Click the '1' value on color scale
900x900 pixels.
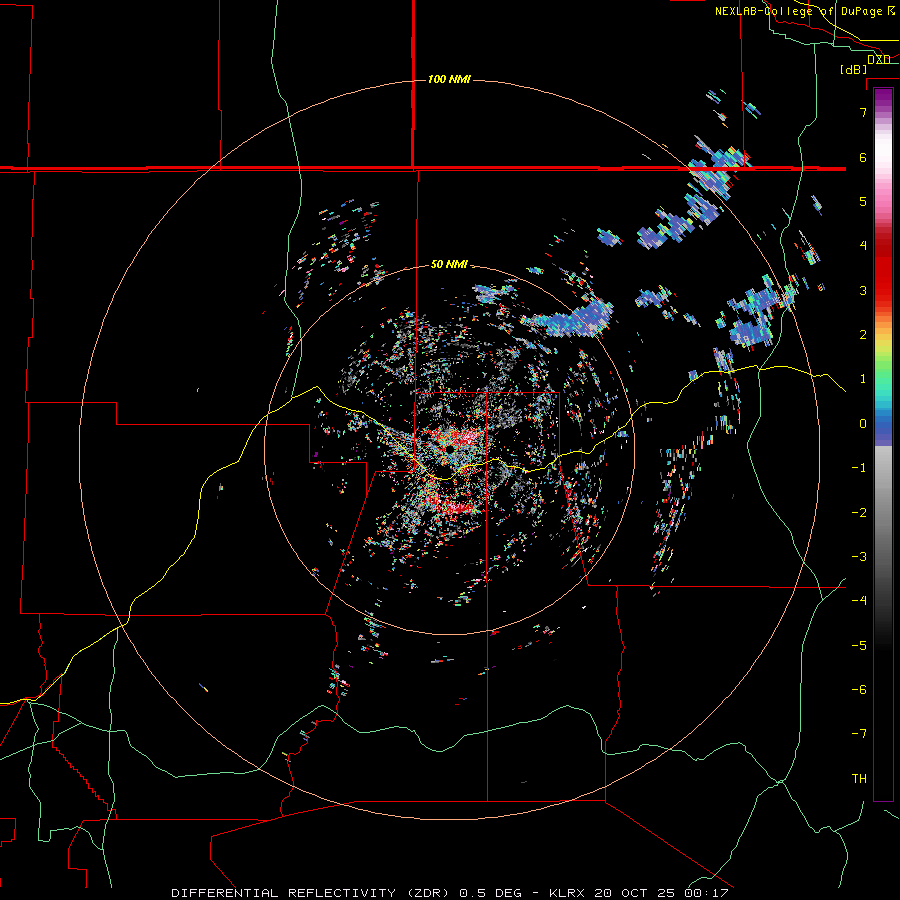click(x=863, y=379)
